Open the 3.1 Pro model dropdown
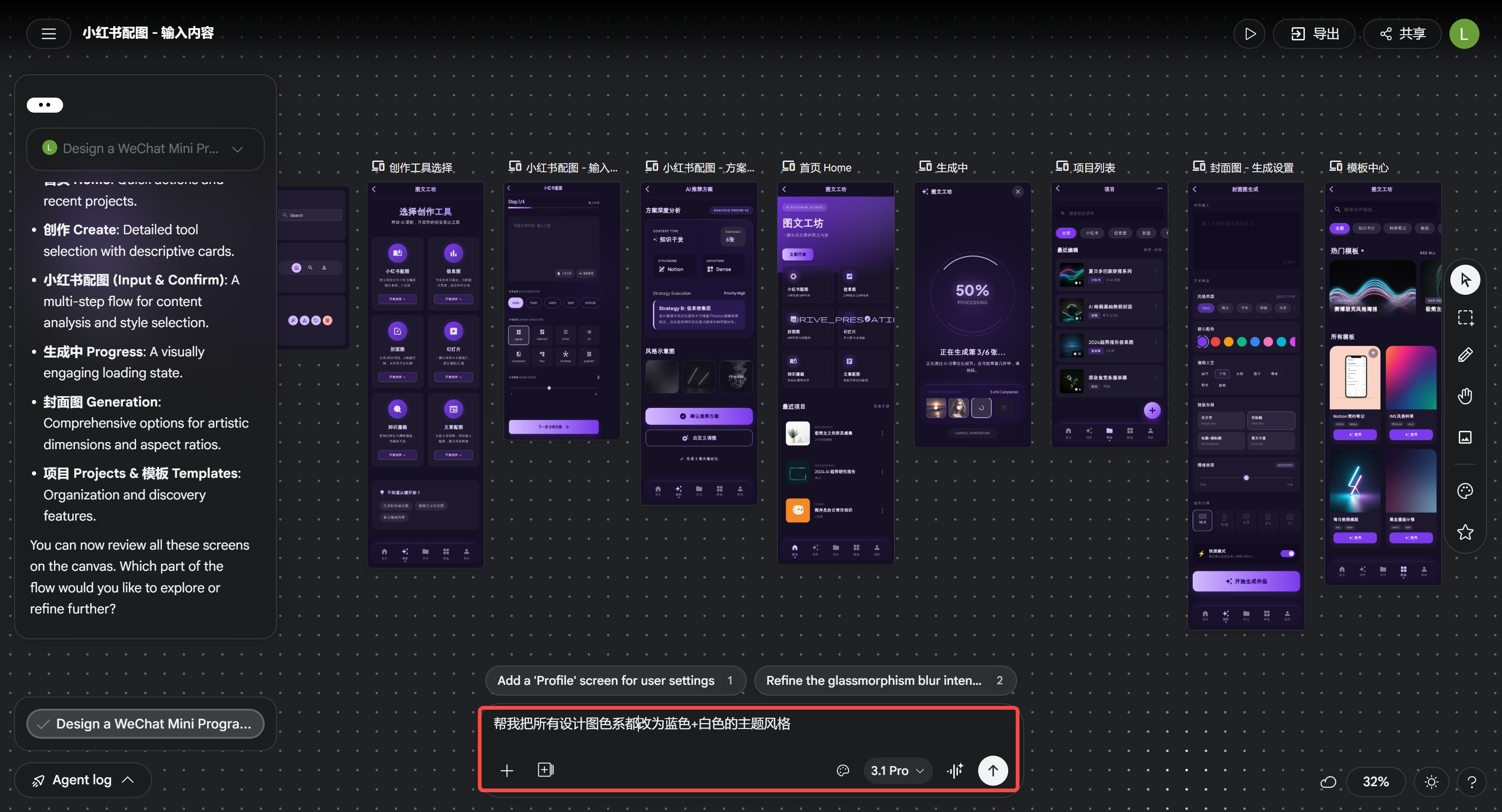This screenshot has width=1502, height=812. click(897, 770)
